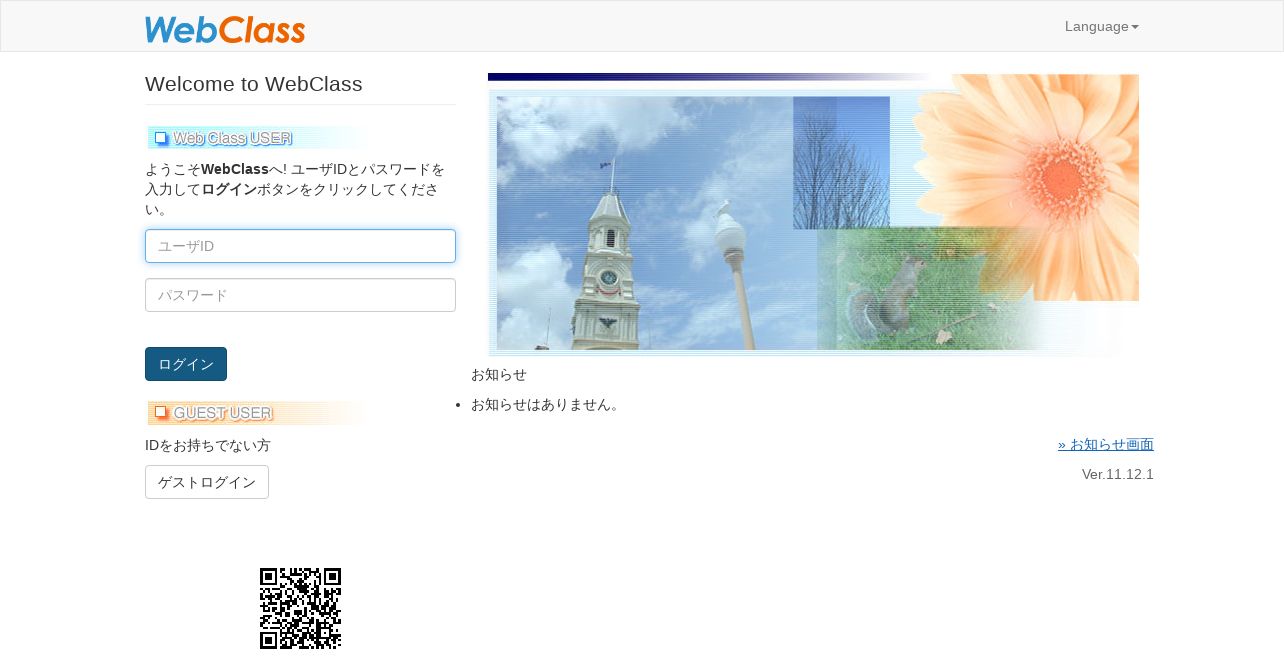Image resolution: width=1284 pixels, height=659 pixels.
Task: Click into the パスワード password field
Action: coord(300,295)
